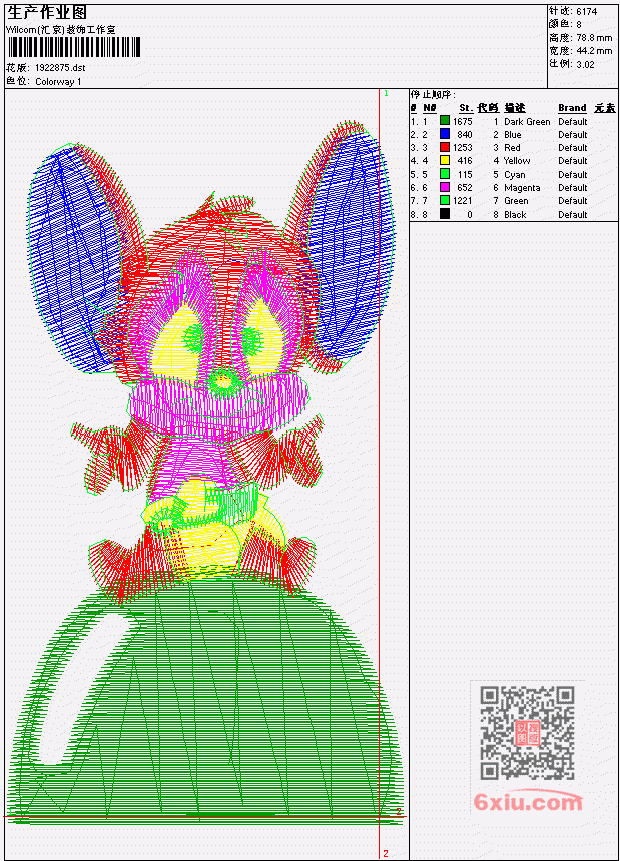Select the Blue thread color swatch
The image size is (620, 861).
coord(445,134)
